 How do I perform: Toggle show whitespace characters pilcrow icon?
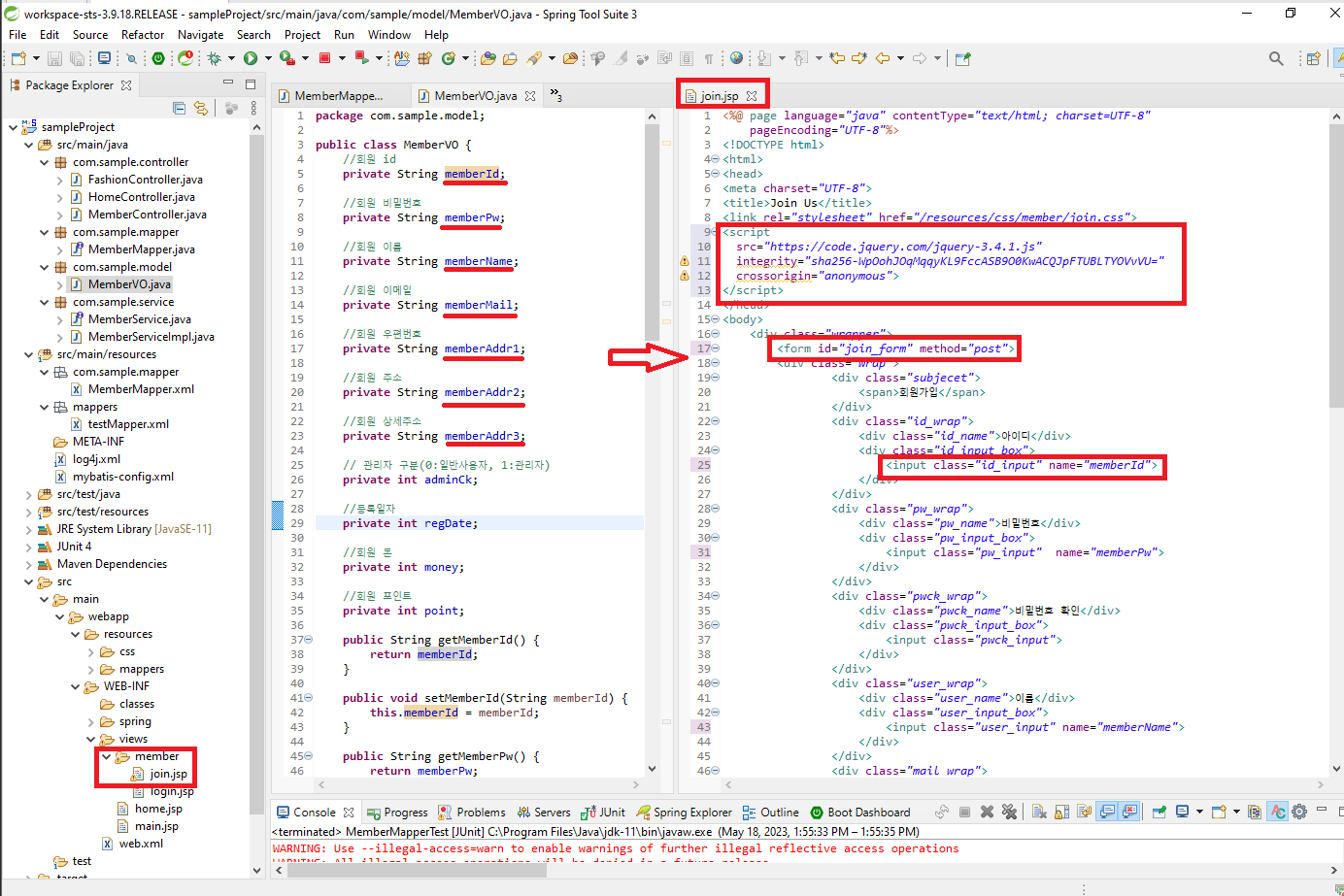tap(709, 58)
